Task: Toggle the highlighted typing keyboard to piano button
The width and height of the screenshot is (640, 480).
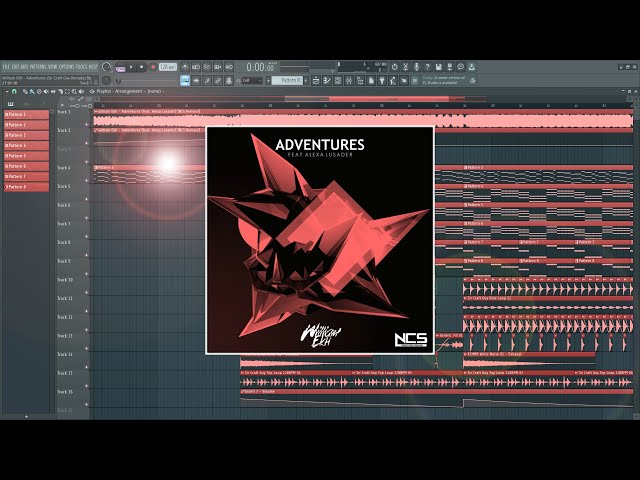Action: [185, 80]
